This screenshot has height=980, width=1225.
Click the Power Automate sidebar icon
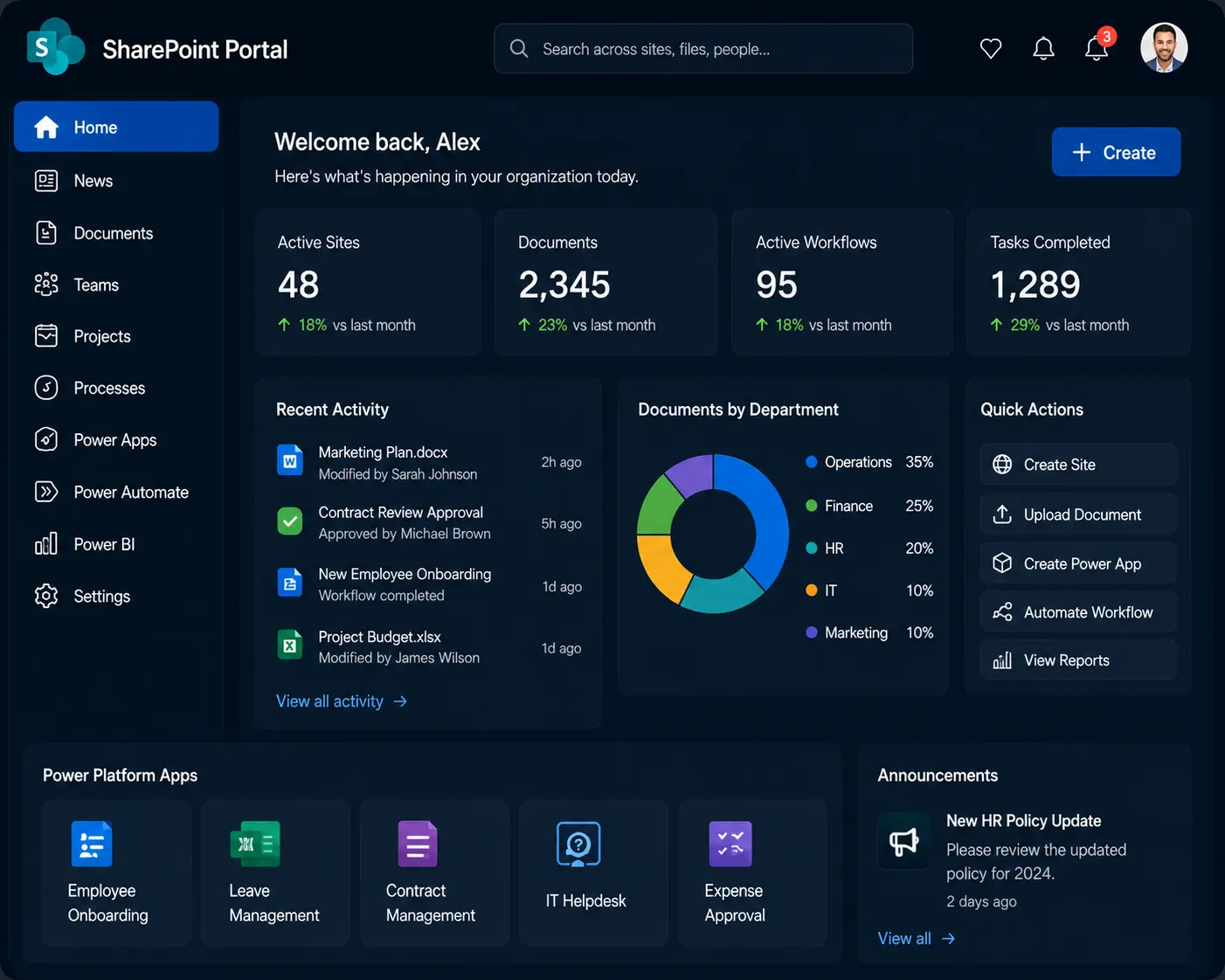pos(46,492)
